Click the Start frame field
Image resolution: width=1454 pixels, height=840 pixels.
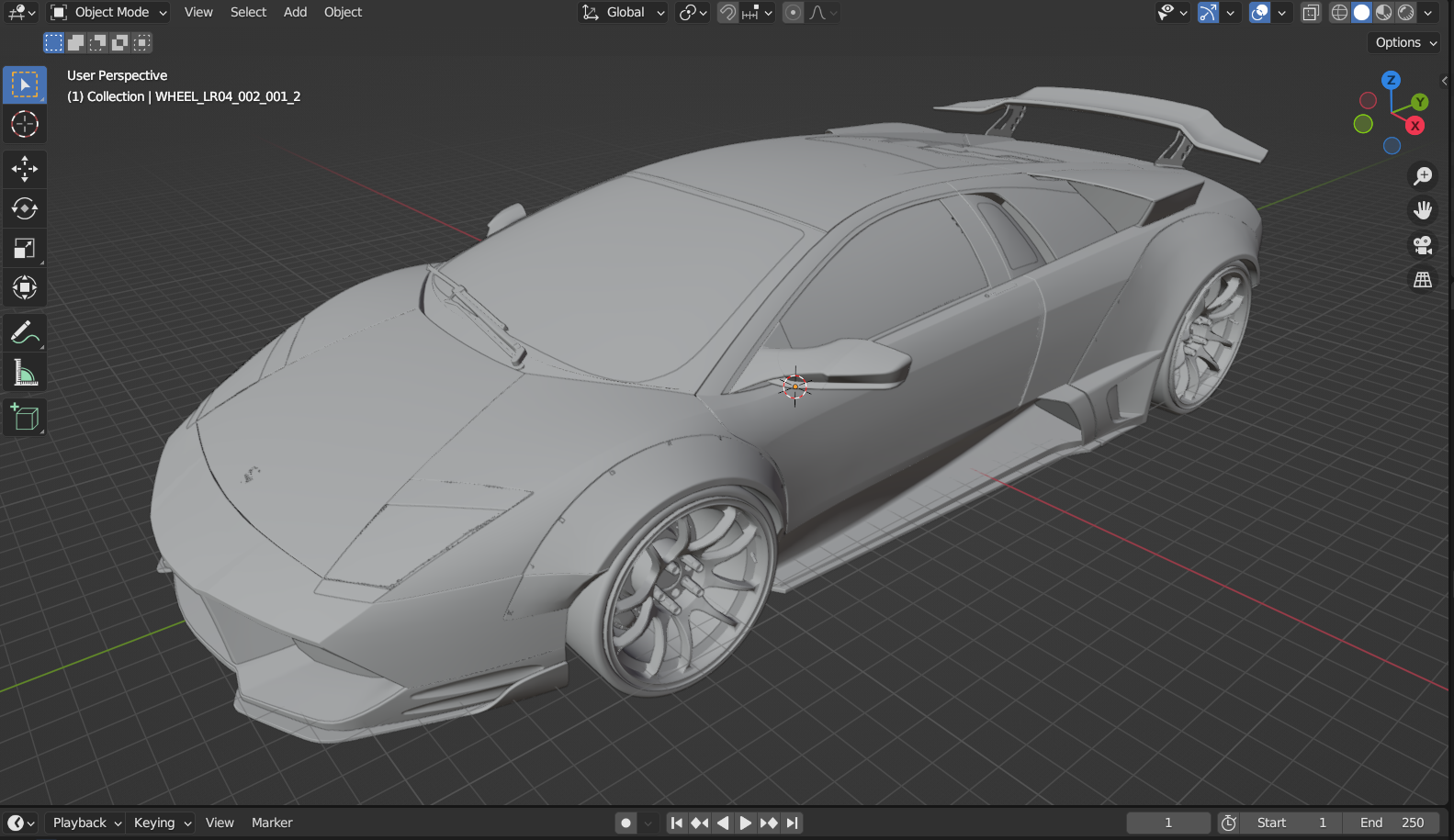[x=1292, y=823]
